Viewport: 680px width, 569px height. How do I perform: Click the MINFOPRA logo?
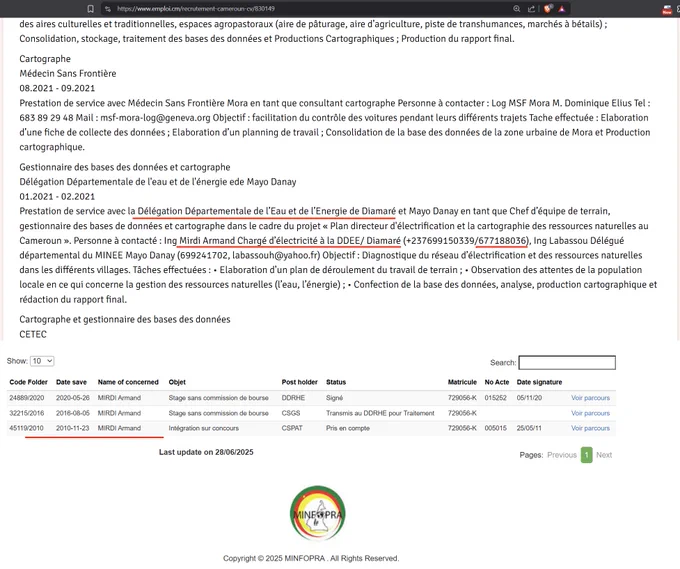(x=318, y=513)
